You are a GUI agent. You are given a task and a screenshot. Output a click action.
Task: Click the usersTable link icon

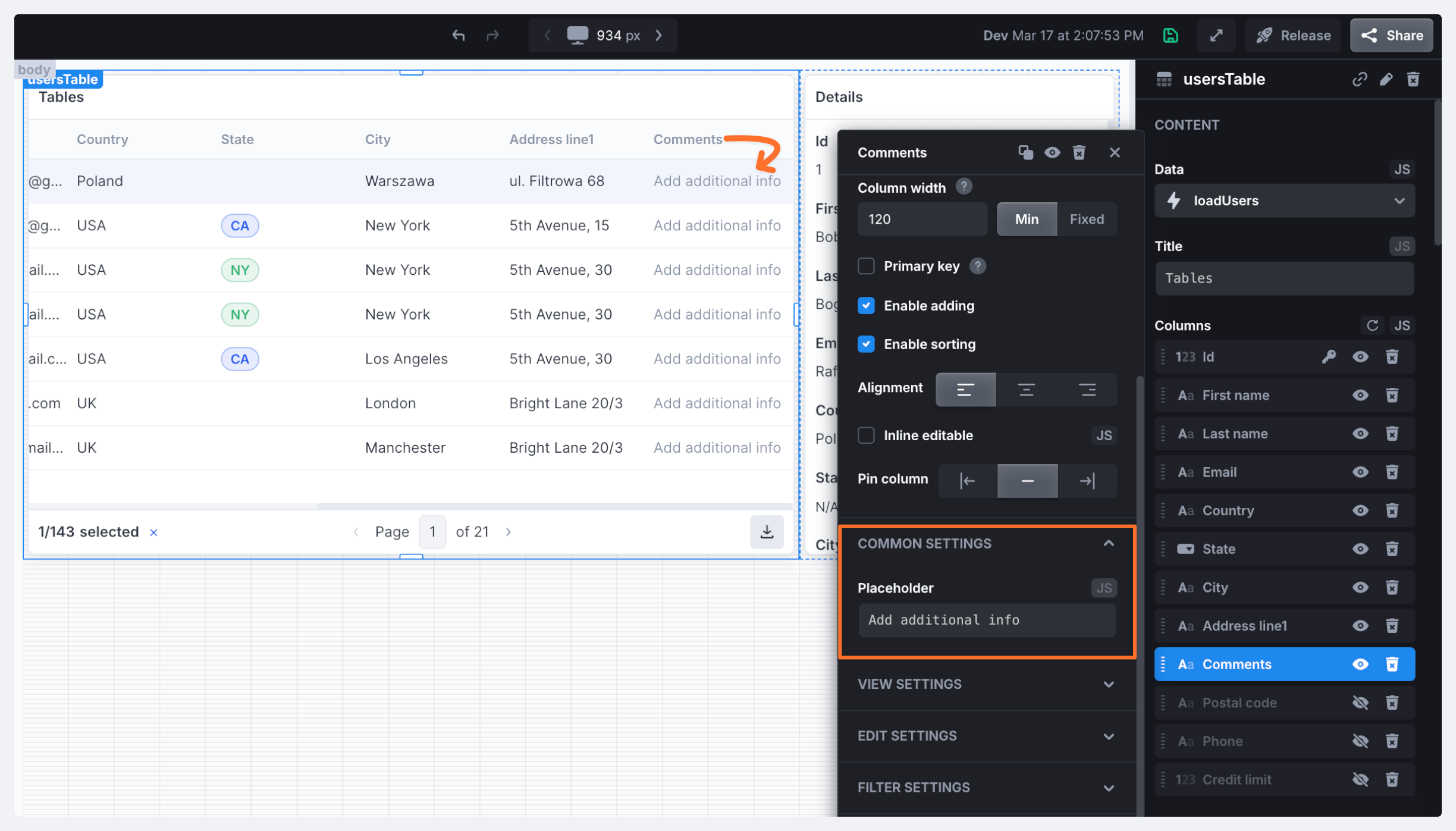coord(1359,79)
